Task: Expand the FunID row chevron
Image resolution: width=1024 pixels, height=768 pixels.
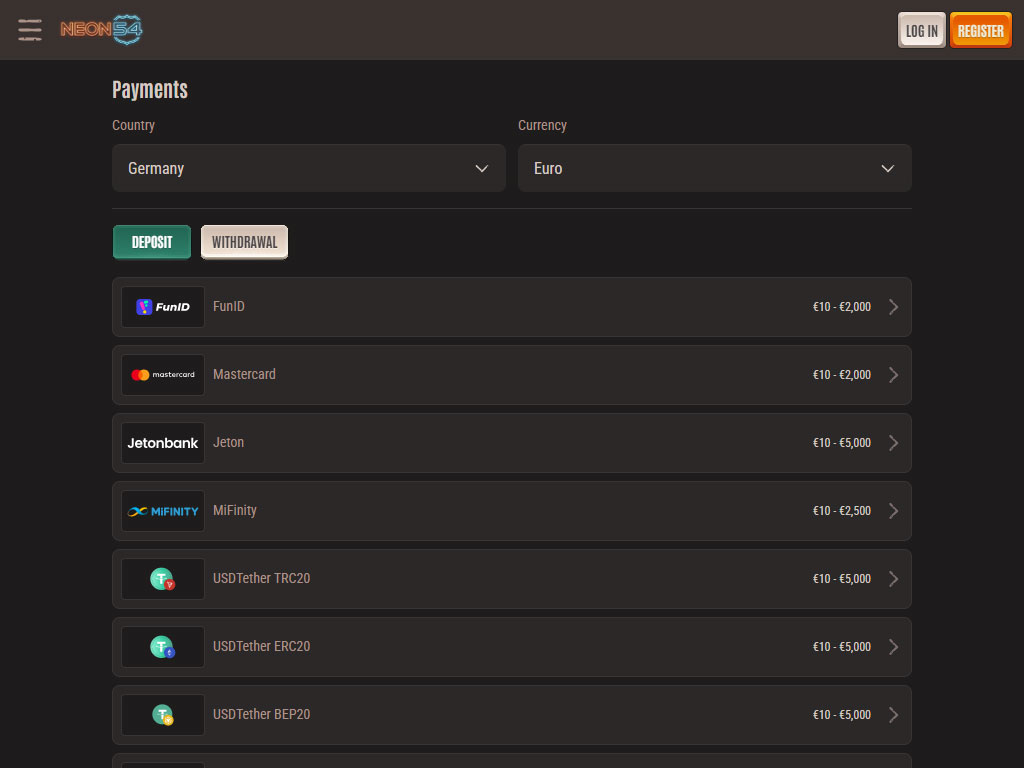Action: tap(893, 307)
